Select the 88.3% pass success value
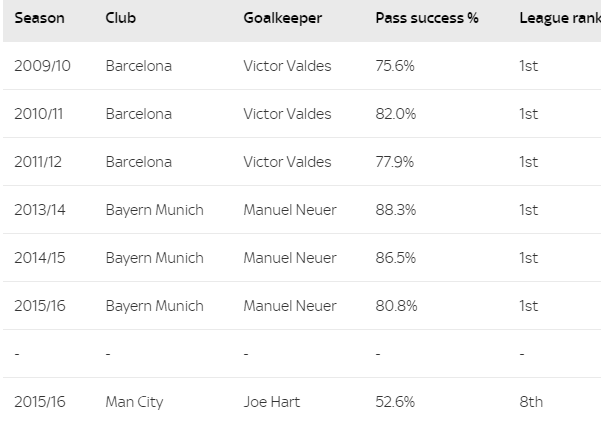601x435 pixels. [396, 210]
